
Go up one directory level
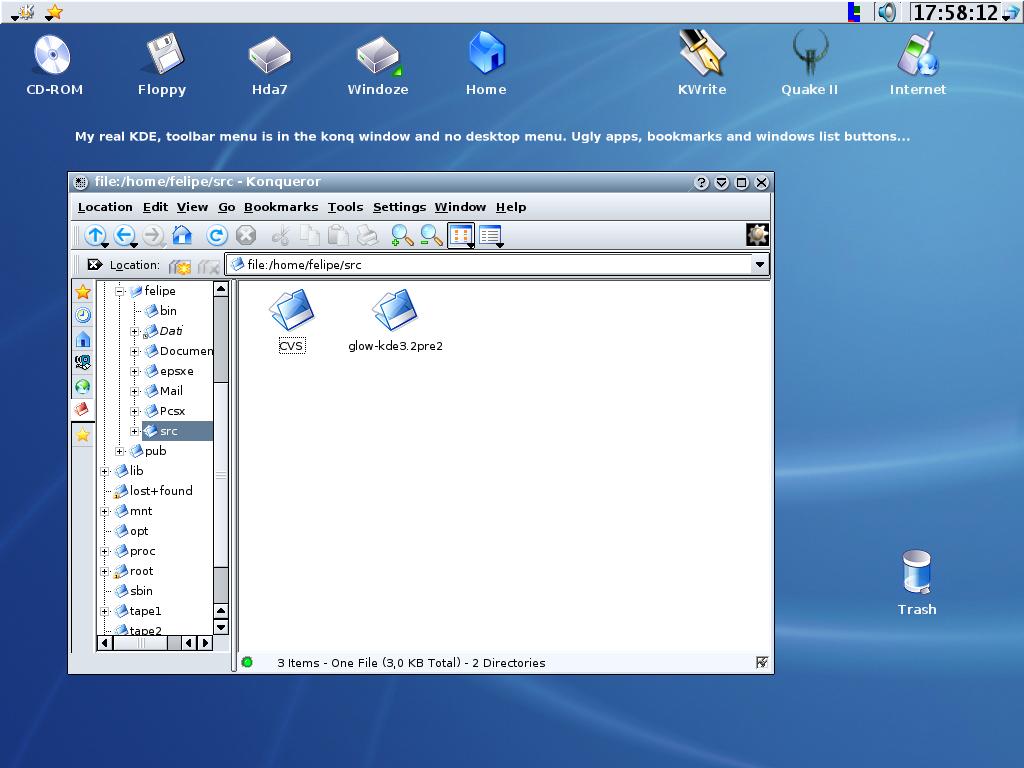[x=95, y=235]
